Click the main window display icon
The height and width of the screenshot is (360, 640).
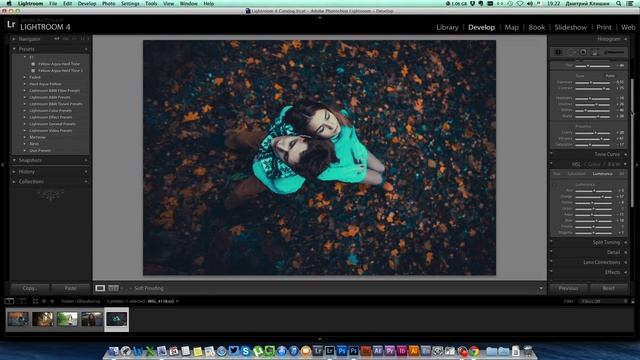pos(9,301)
